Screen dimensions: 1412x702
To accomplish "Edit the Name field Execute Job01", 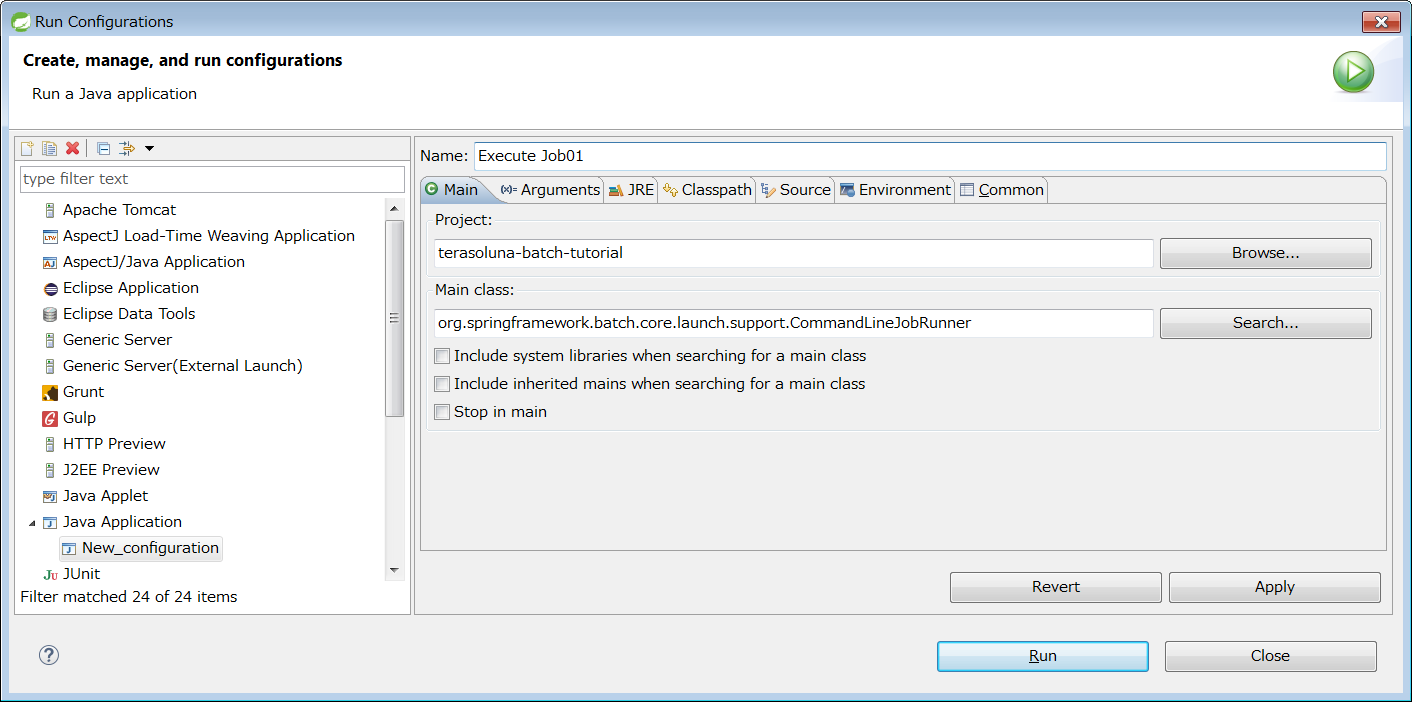I will point(930,156).
